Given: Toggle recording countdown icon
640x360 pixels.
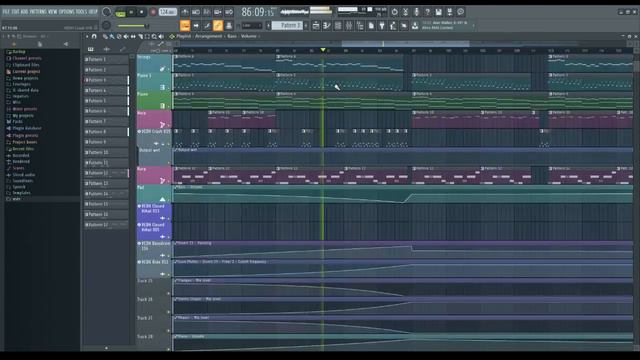Looking at the screenshot, I should pos(207,12).
